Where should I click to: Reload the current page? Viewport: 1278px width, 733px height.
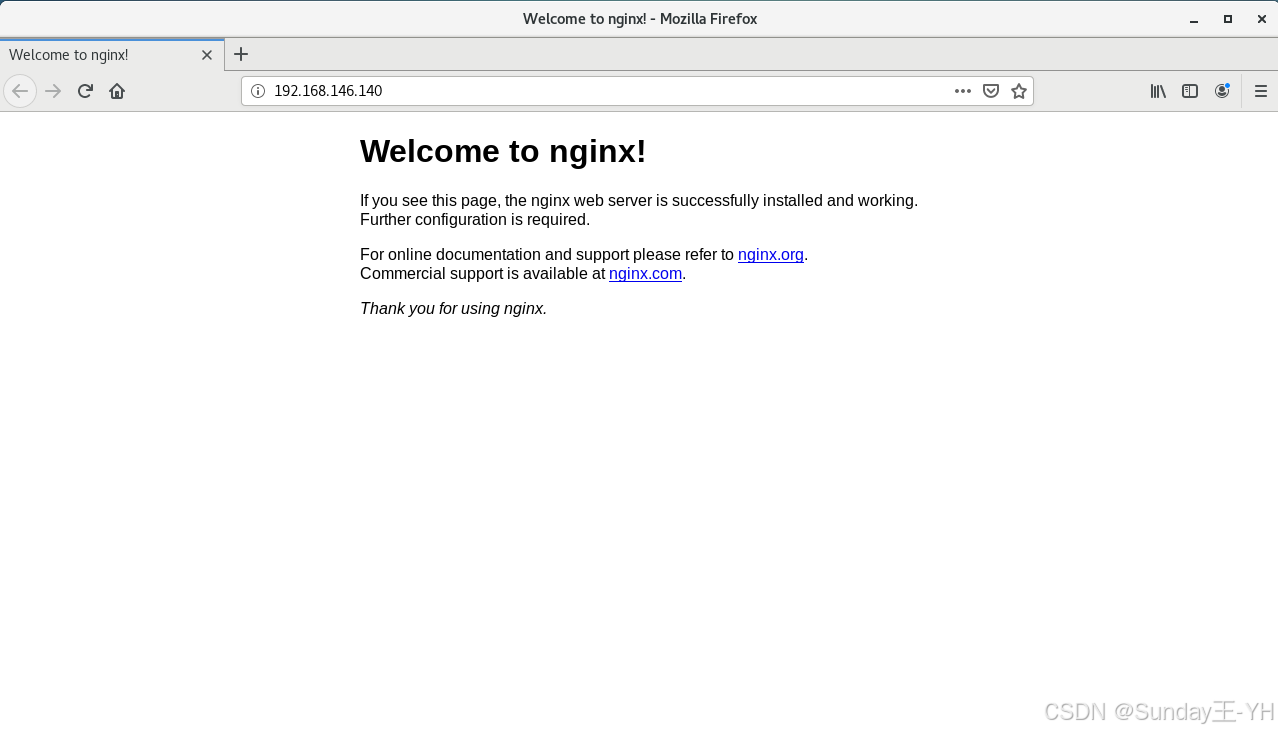click(x=84, y=91)
